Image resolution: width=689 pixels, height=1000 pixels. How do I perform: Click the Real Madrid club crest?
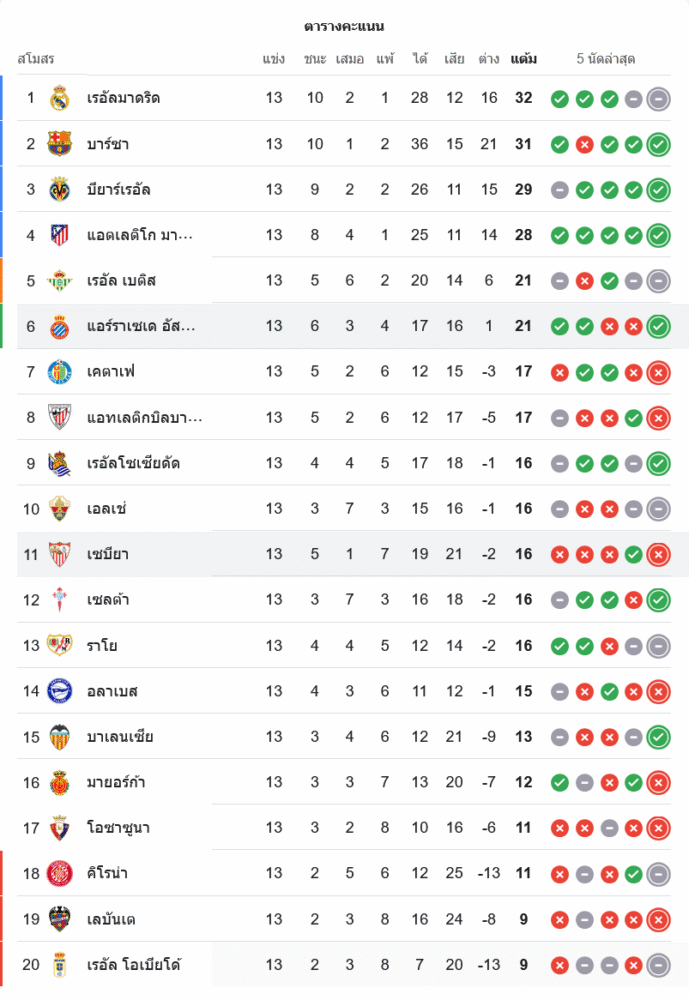pos(59,98)
